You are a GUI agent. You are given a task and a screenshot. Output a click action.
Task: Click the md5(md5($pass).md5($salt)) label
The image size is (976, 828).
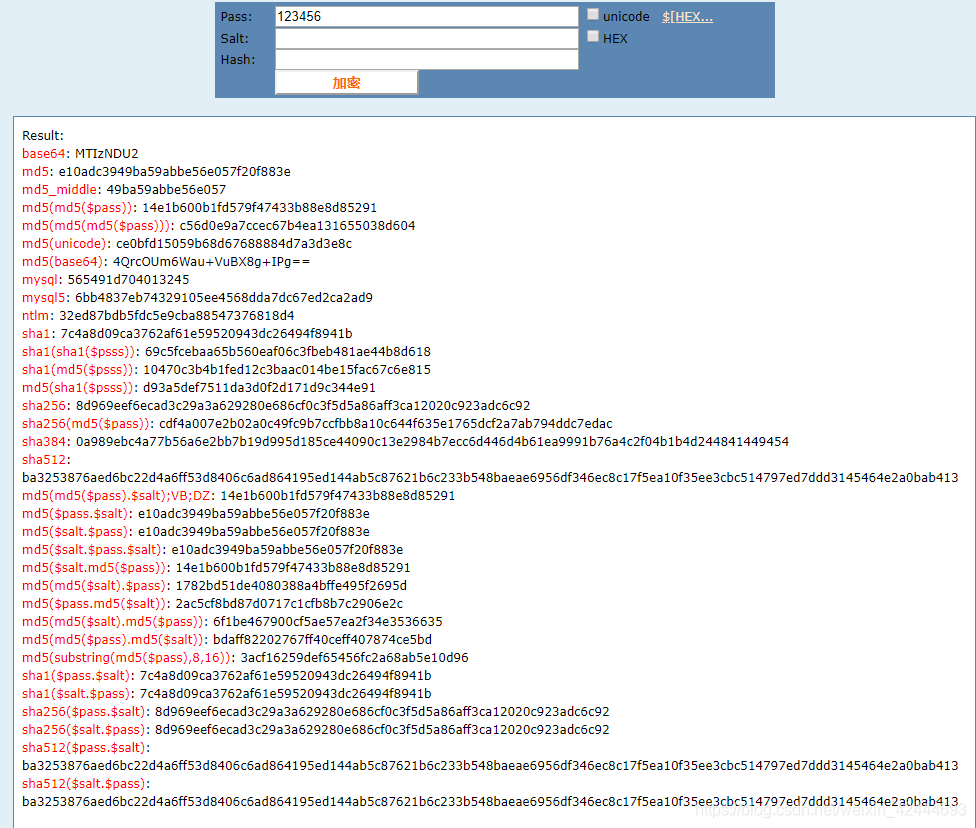(x=113, y=641)
